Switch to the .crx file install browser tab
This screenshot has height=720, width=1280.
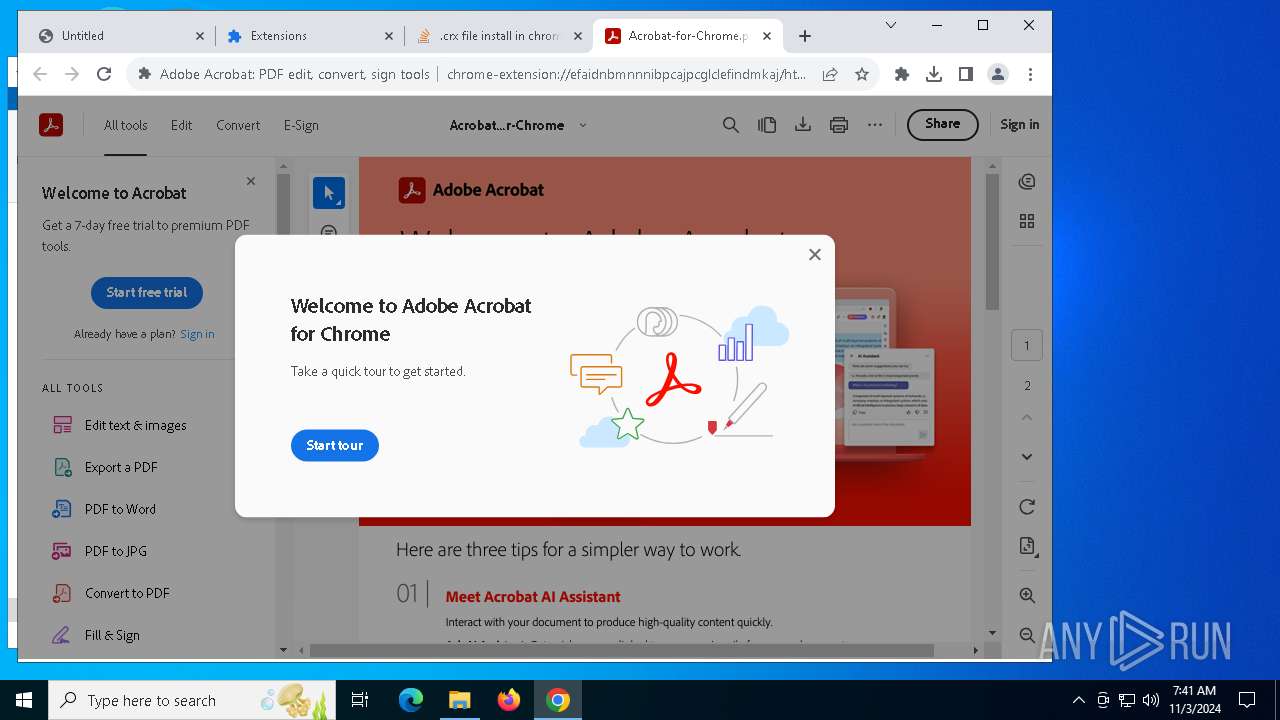pos(499,36)
